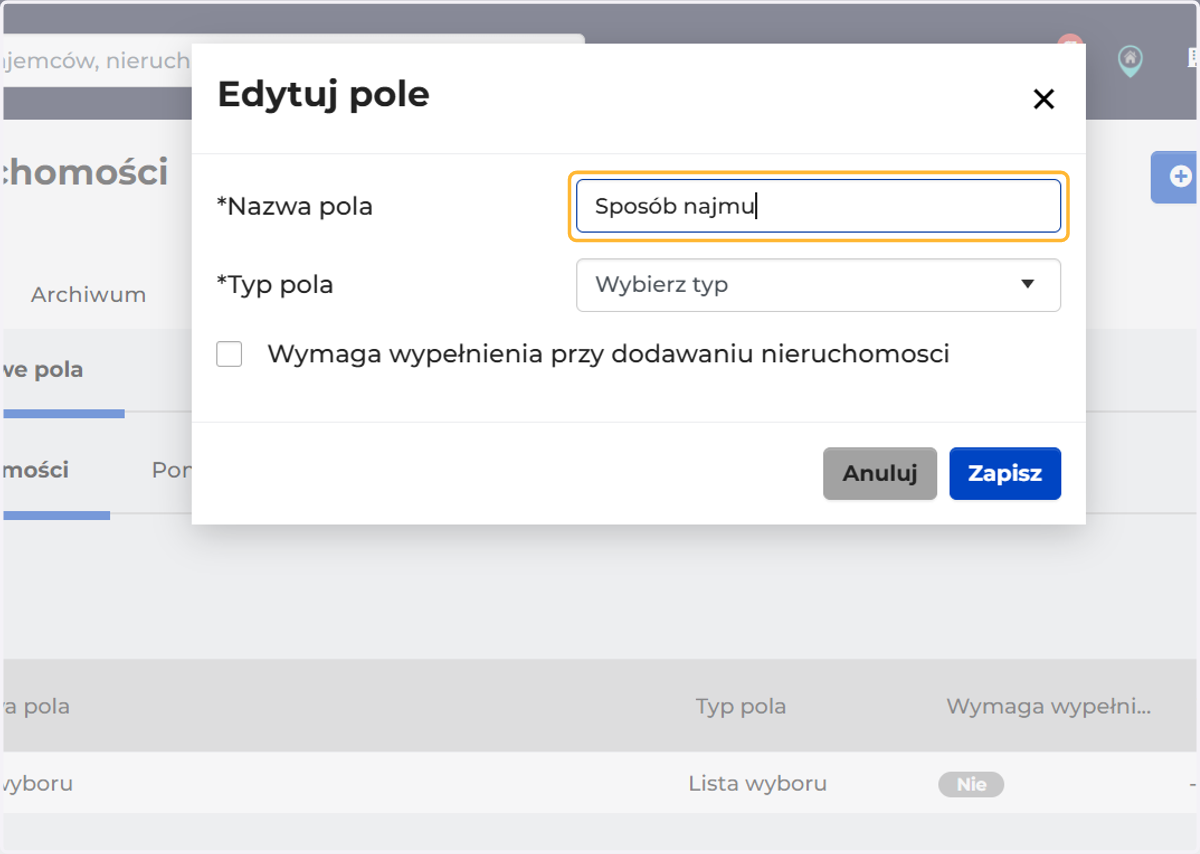Open the map pin home icon
This screenshot has width=1200, height=854.
pyautogui.click(x=1129, y=62)
